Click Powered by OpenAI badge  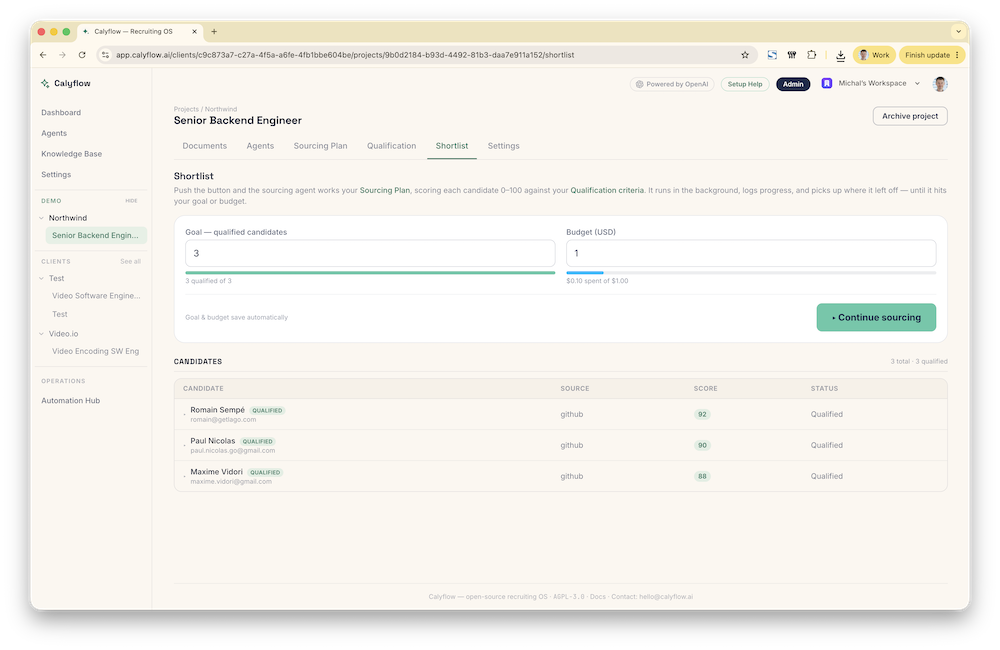672,84
